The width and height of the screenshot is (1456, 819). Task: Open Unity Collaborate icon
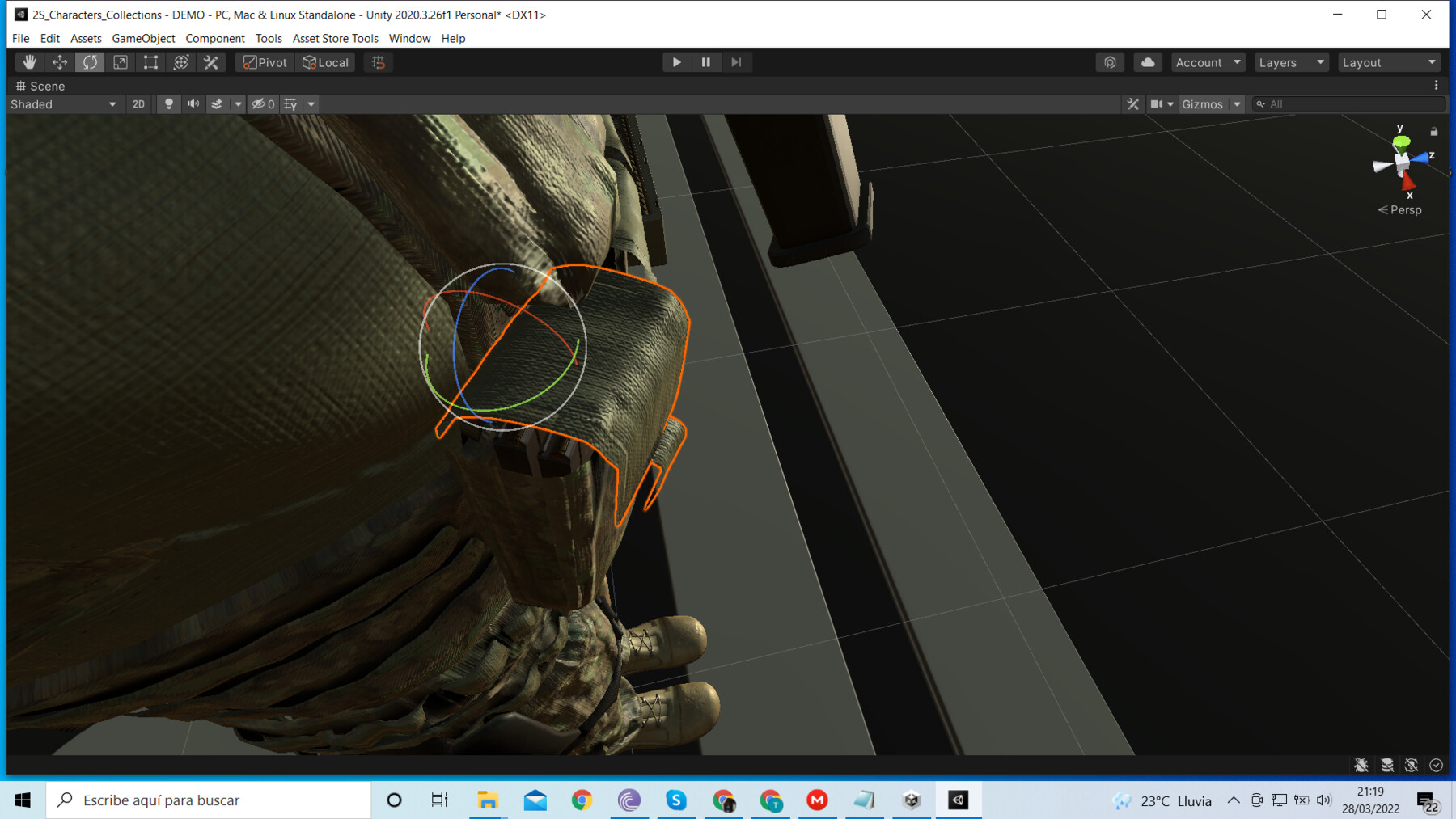pyautogui.click(x=1110, y=62)
